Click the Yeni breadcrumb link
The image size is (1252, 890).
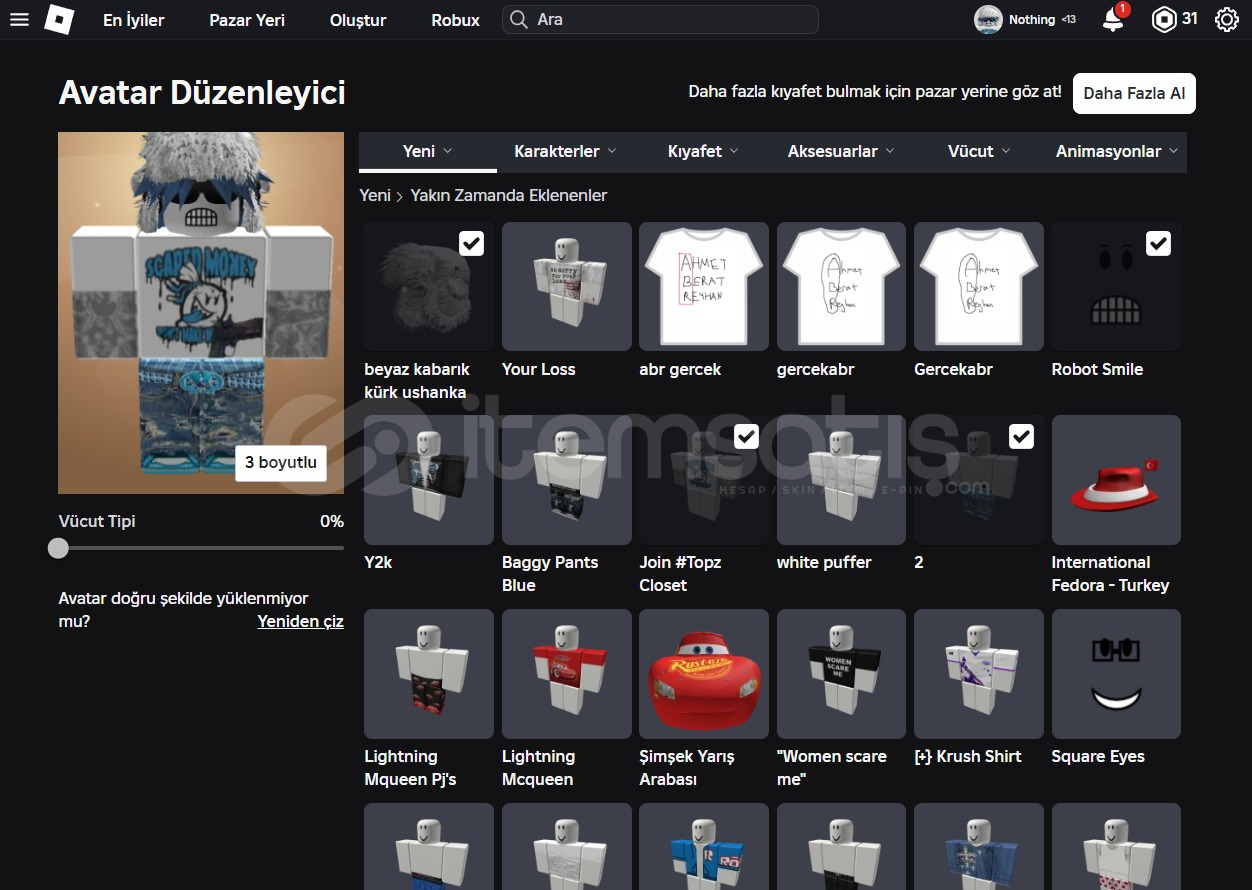[x=375, y=195]
